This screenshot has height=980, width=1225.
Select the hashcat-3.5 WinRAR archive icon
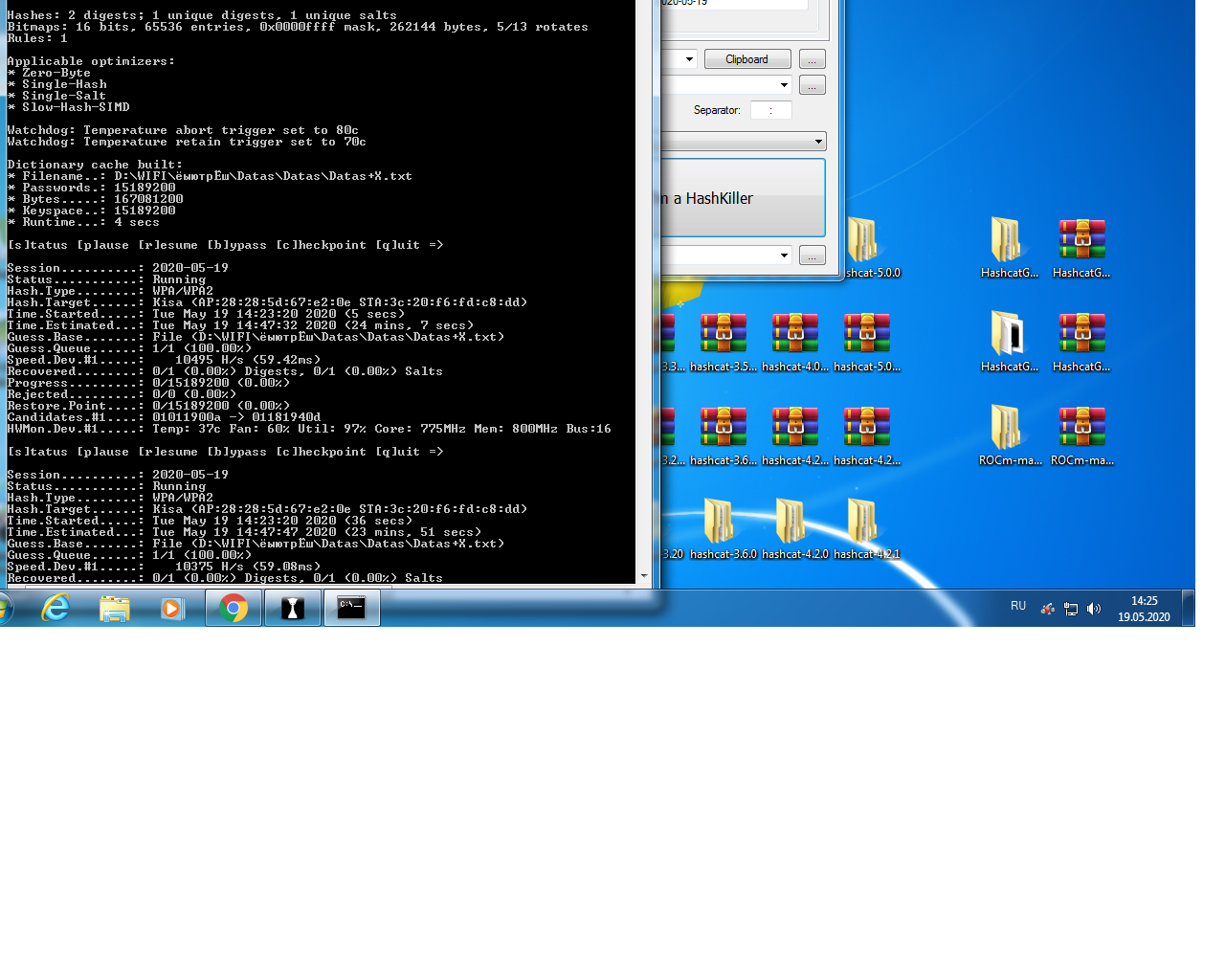[724, 335]
